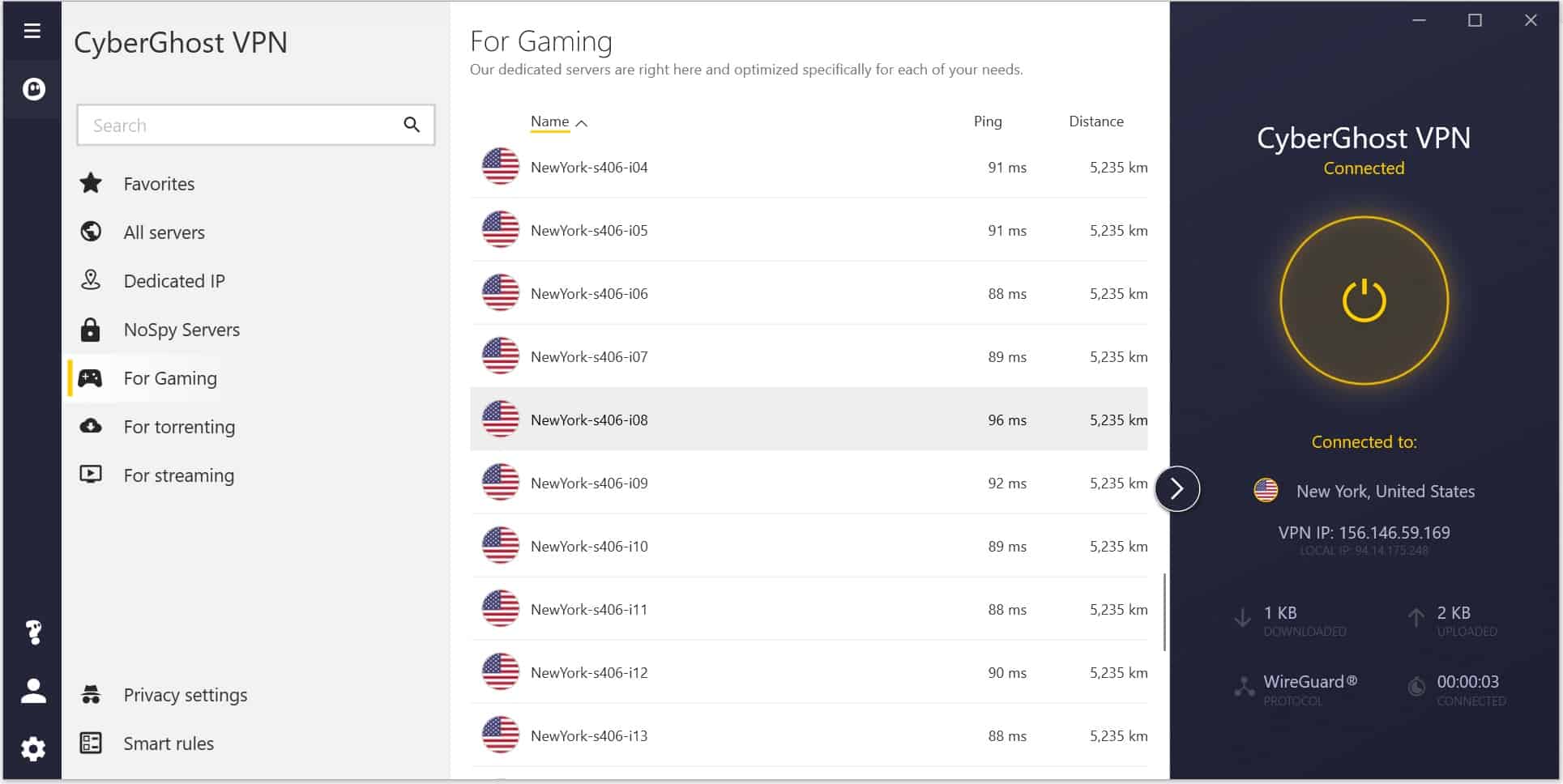1563x784 pixels.
Task: Open the settings gear icon
Action: [x=33, y=748]
